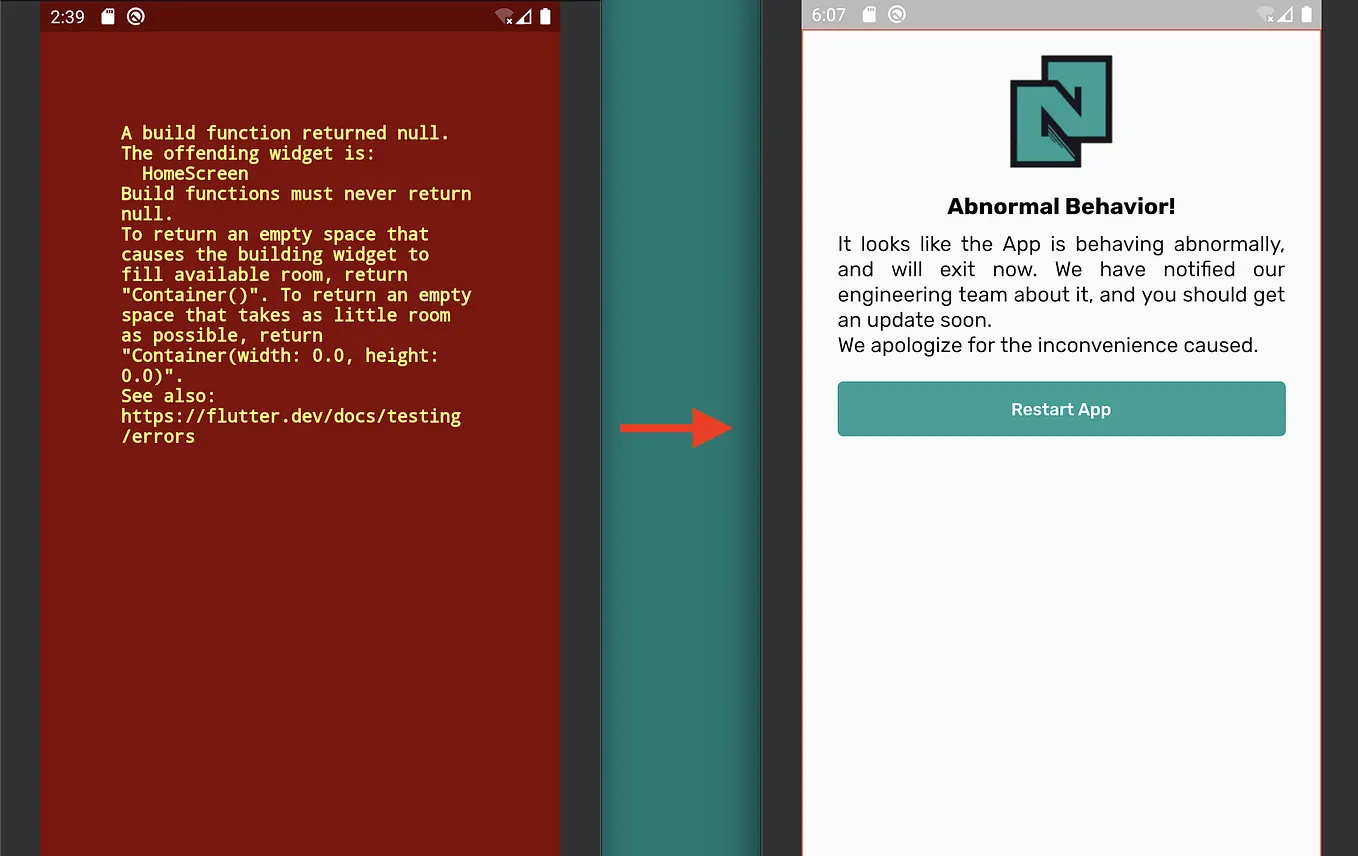This screenshot has width=1358, height=856.
Task: Click the cellular signal icon on the left status bar
Action: 524,17
